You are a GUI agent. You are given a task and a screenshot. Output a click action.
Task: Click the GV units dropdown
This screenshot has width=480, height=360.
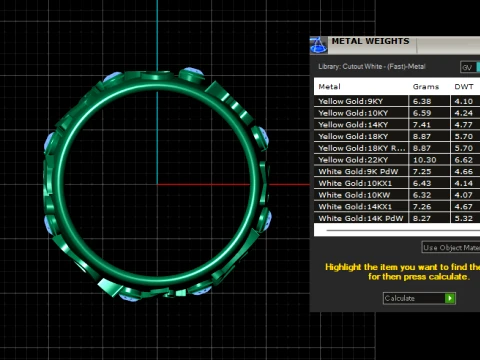470,67
